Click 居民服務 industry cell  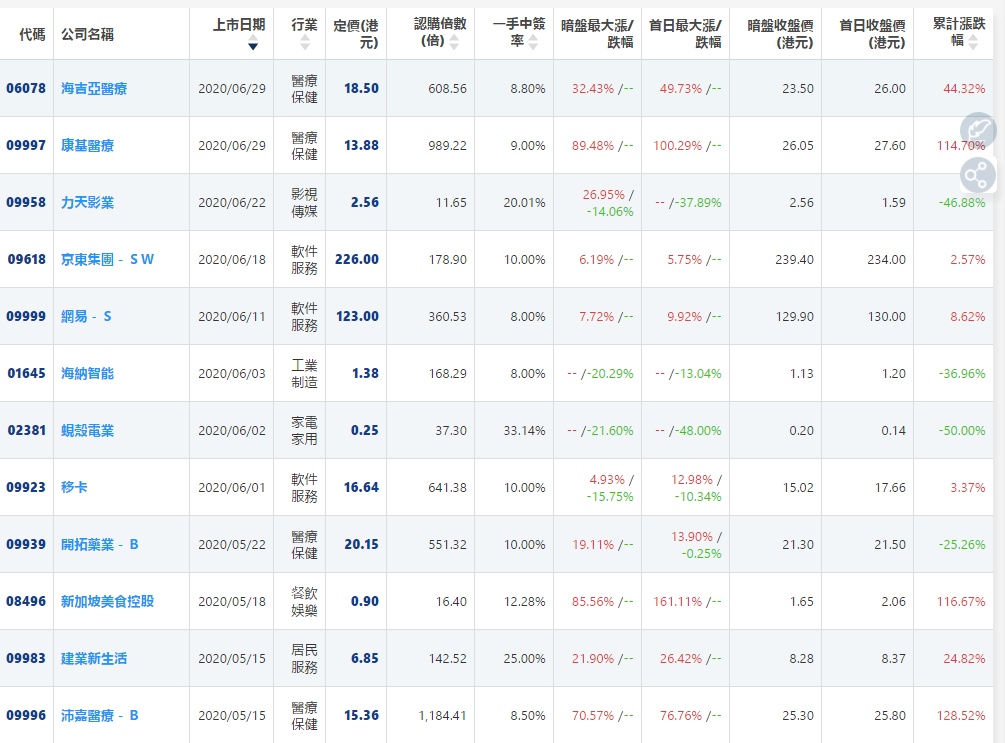point(304,658)
